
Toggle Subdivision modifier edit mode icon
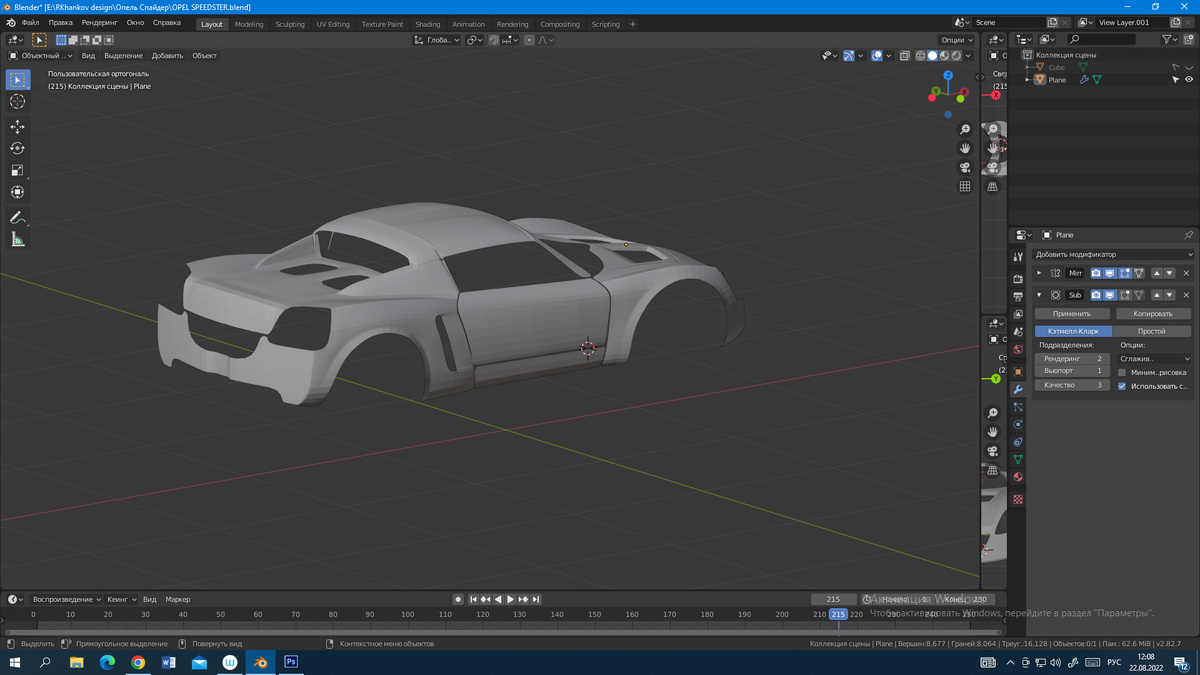(1125, 295)
